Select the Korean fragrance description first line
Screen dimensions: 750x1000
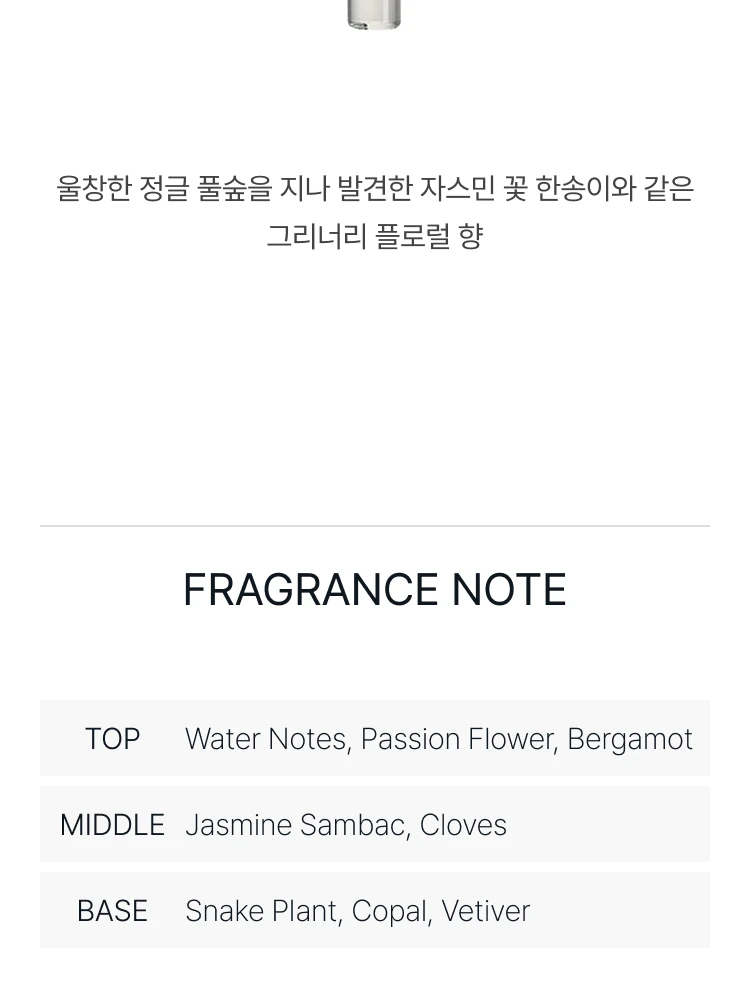point(375,189)
